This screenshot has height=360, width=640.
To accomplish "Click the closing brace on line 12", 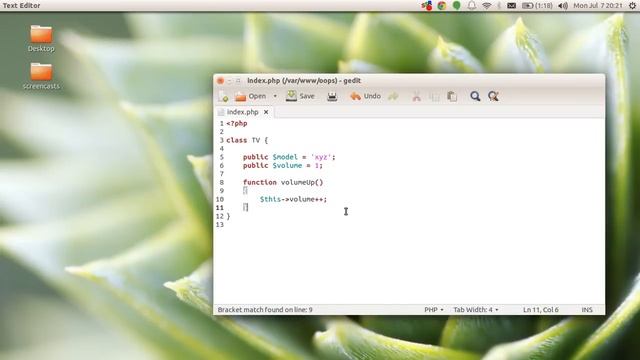I will (228, 216).
